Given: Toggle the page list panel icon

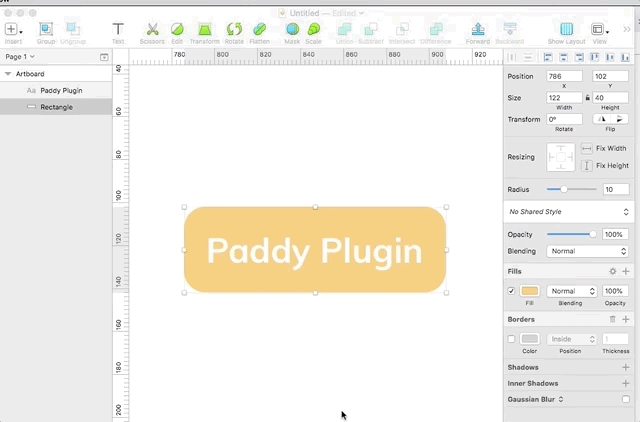Looking at the screenshot, I should click(x=104, y=57).
